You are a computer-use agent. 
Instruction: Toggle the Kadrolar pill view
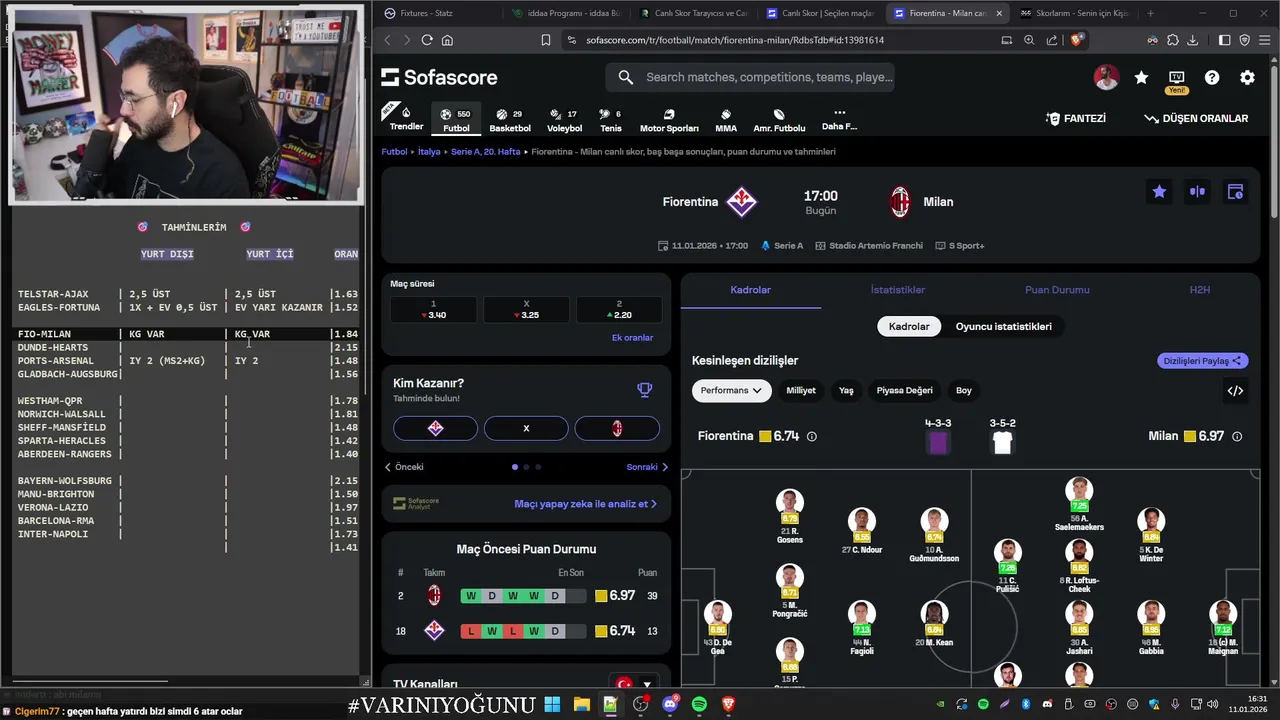909,326
